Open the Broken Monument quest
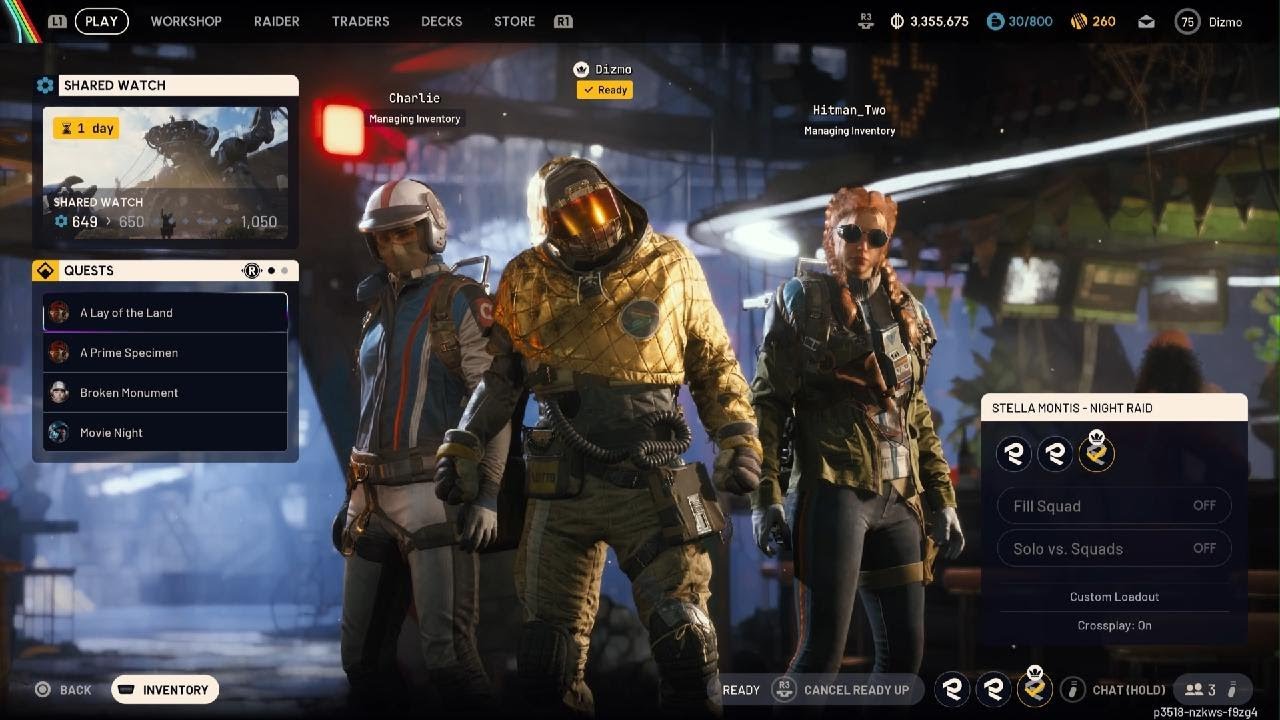This screenshot has width=1280, height=720. tap(165, 392)
